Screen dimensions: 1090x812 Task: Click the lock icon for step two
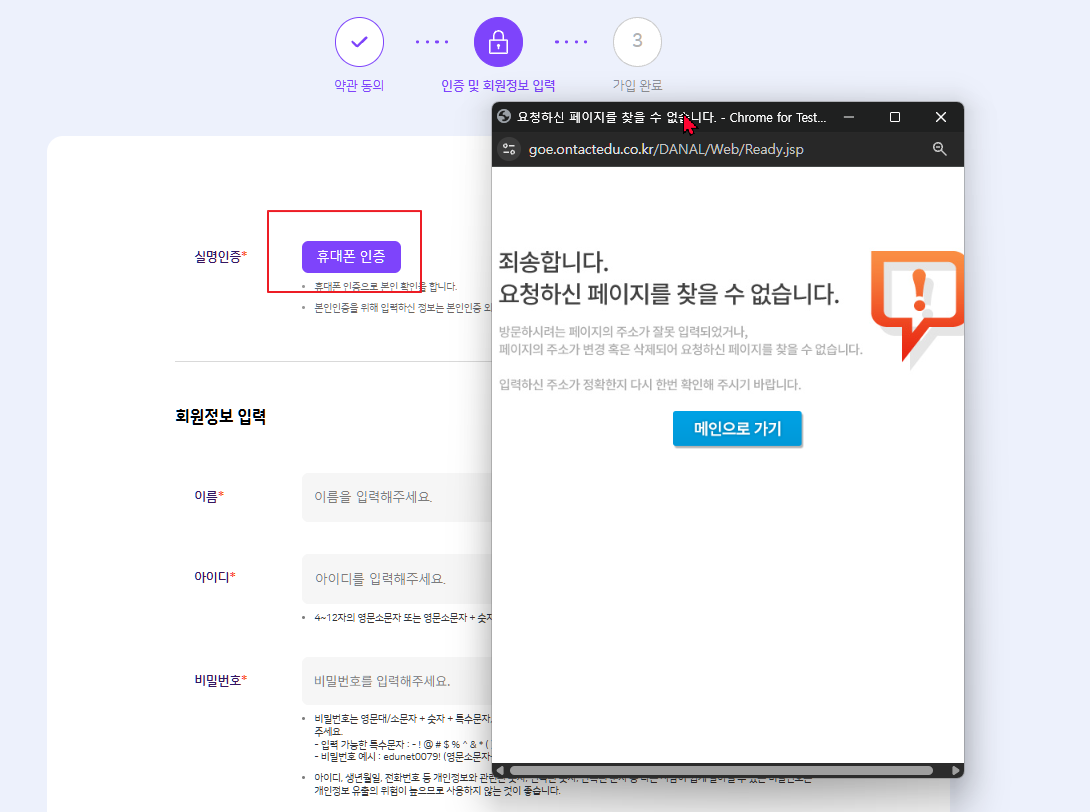pyautogui.click(x=498, y=42)
